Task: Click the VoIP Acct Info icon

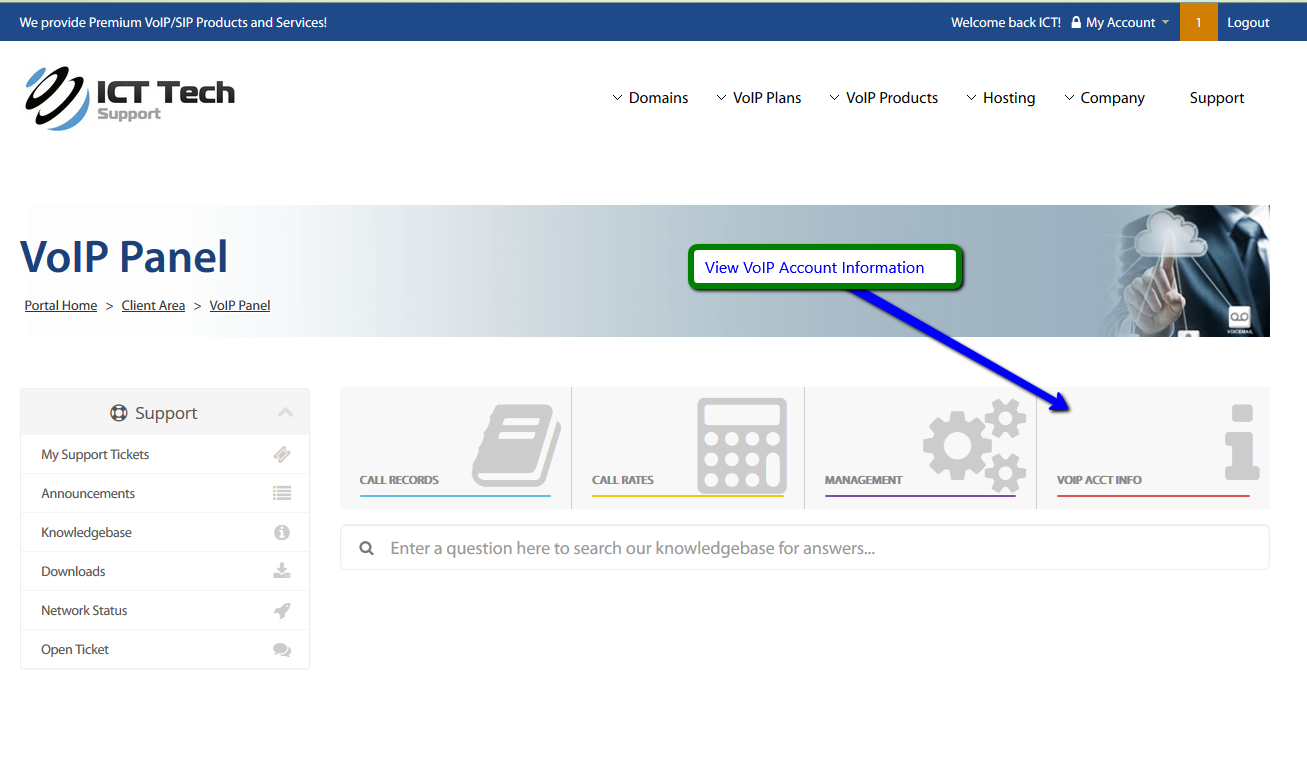Action: point(1241,442)
